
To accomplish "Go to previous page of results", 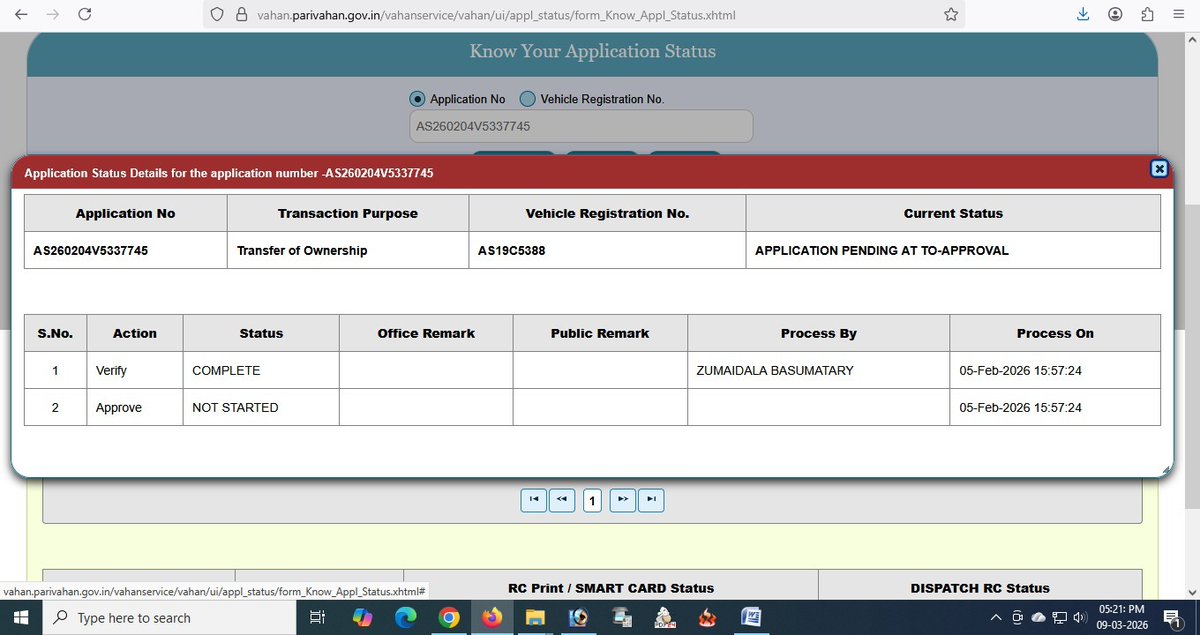I will [x=562, y=499].
